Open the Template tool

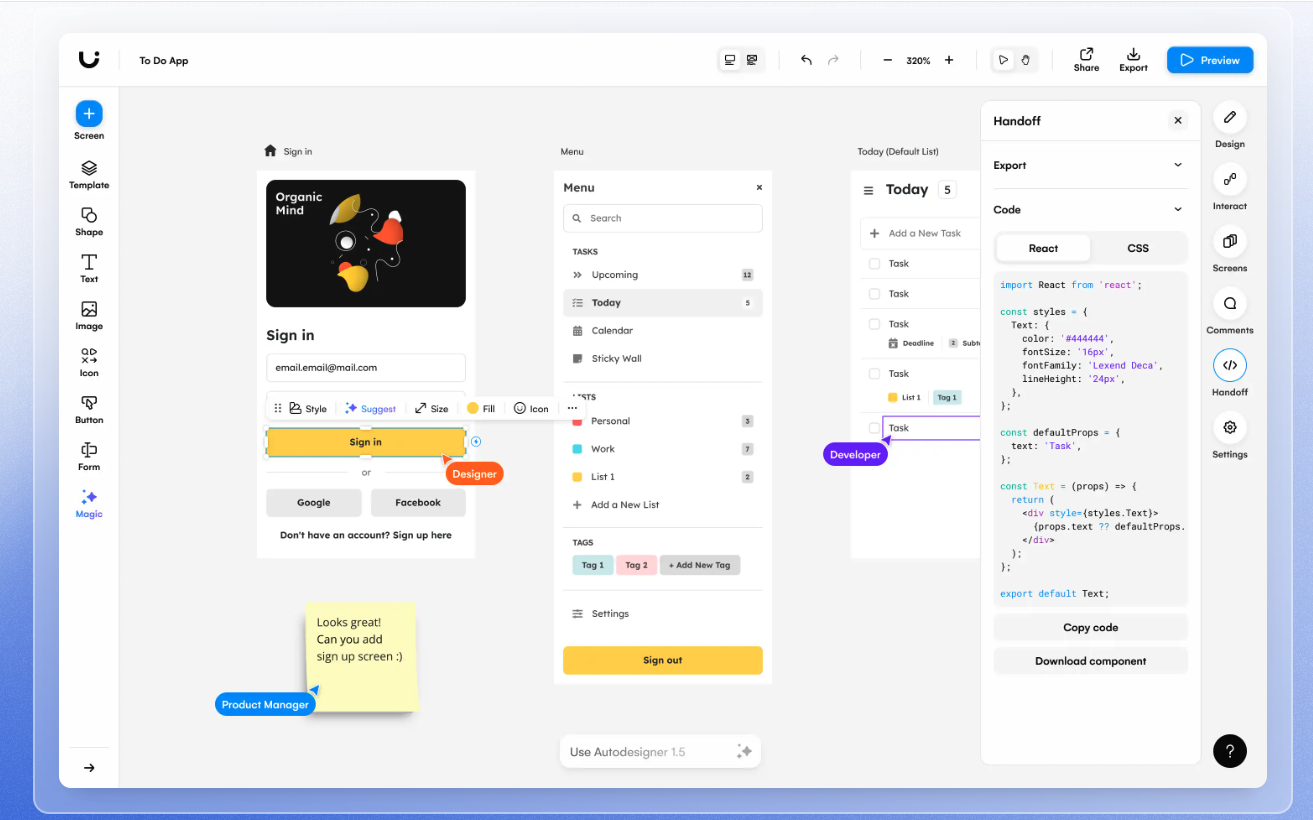pyautogui.click(x=89, y=174)
